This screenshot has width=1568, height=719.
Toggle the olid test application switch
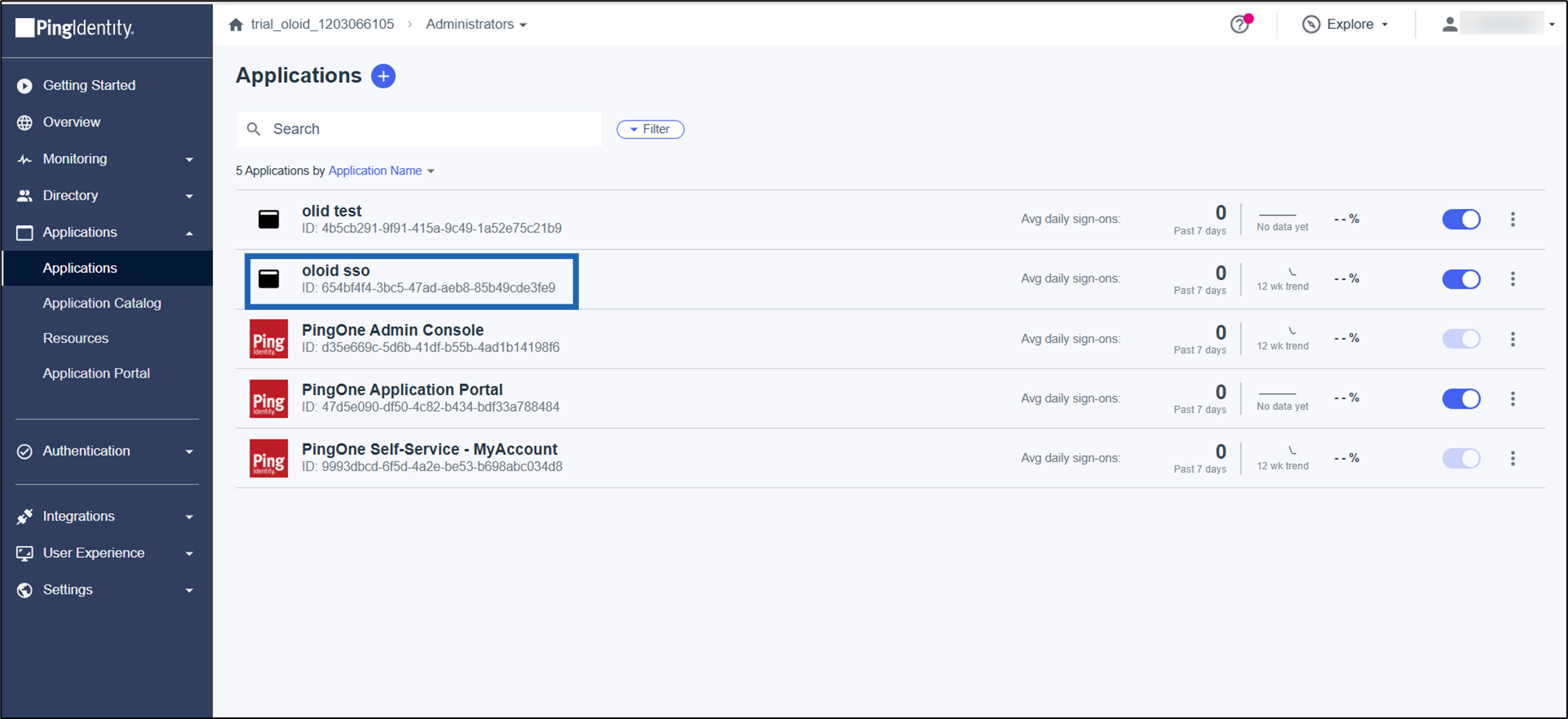click(1461, 219)
